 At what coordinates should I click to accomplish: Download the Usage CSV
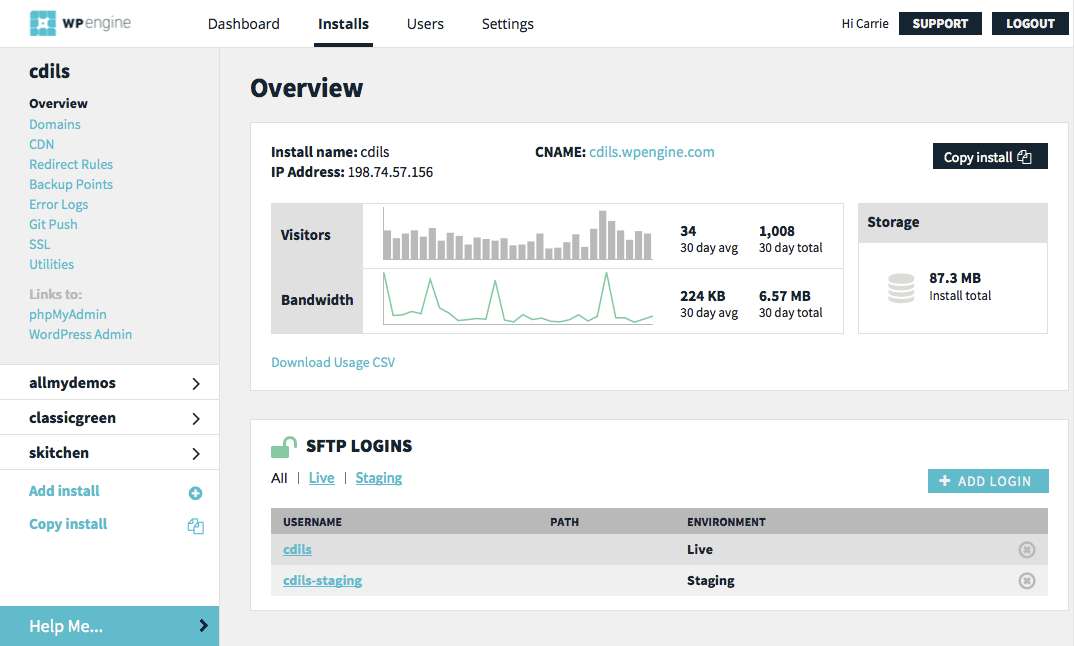333,362
